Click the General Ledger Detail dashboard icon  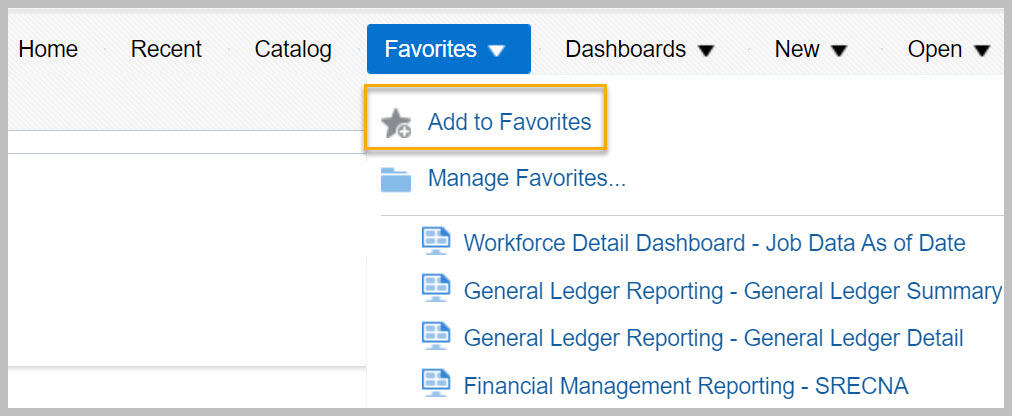436,336
